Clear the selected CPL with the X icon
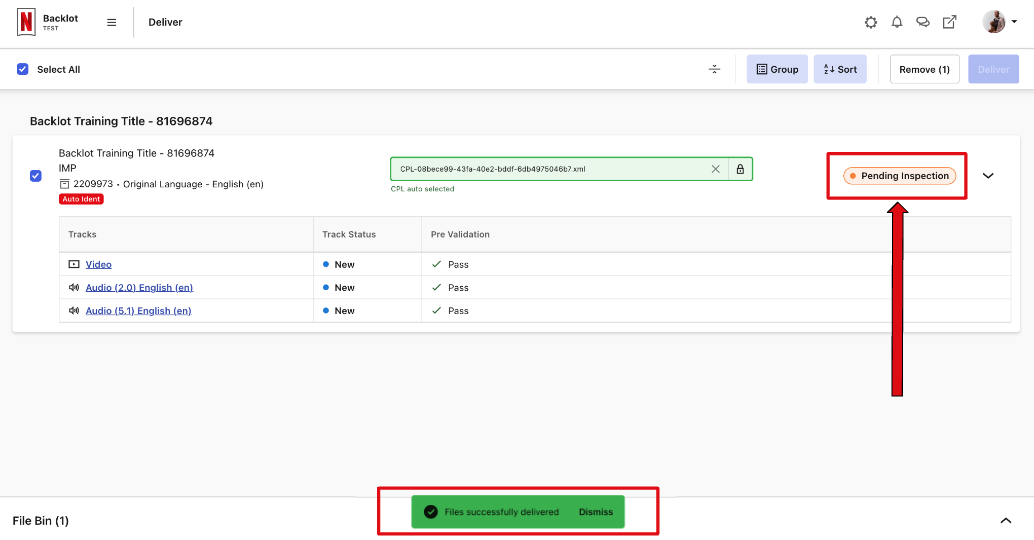 point(715,169)
